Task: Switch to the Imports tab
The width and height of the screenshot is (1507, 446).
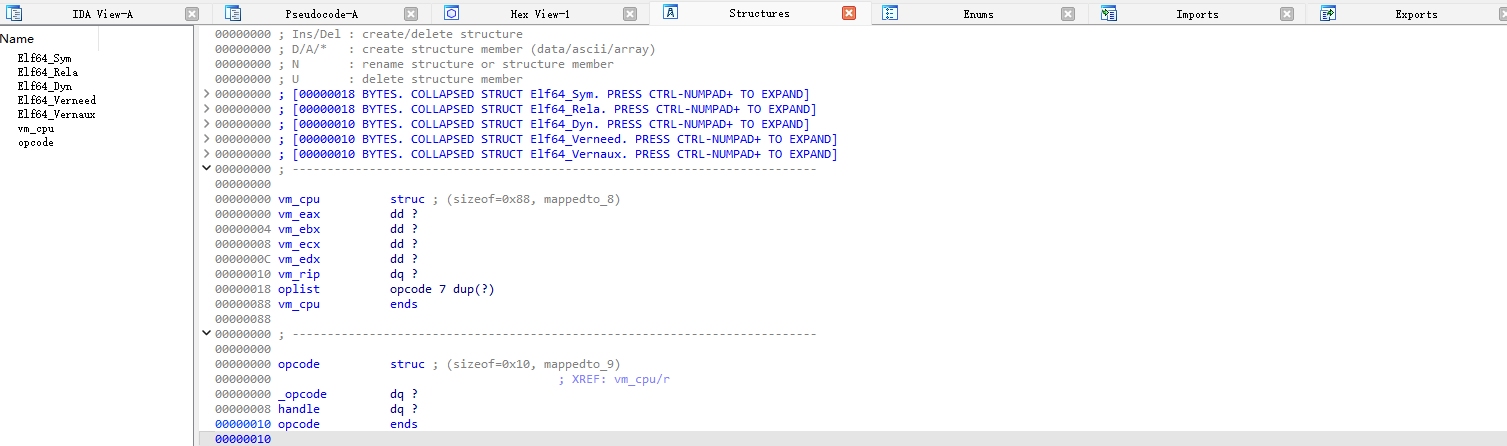Action: pos(1197,14)
